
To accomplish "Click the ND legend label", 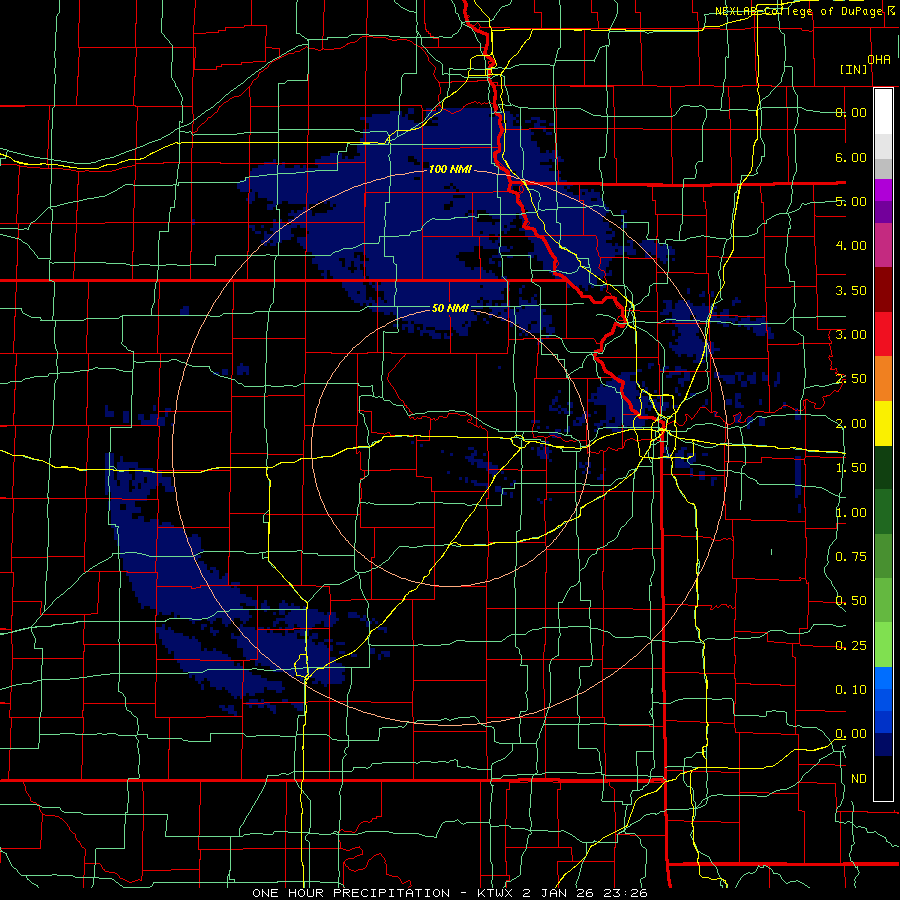I will coord(859,779).
